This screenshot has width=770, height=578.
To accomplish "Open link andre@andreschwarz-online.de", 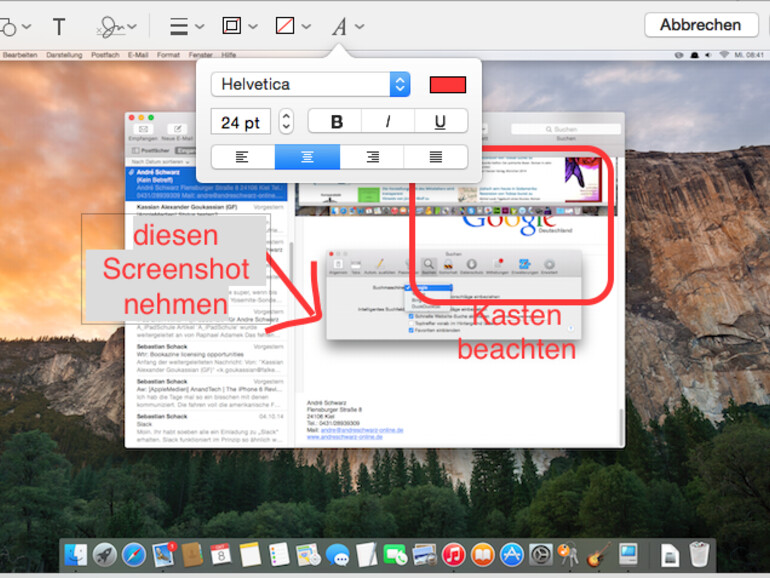I will [361, 430].
